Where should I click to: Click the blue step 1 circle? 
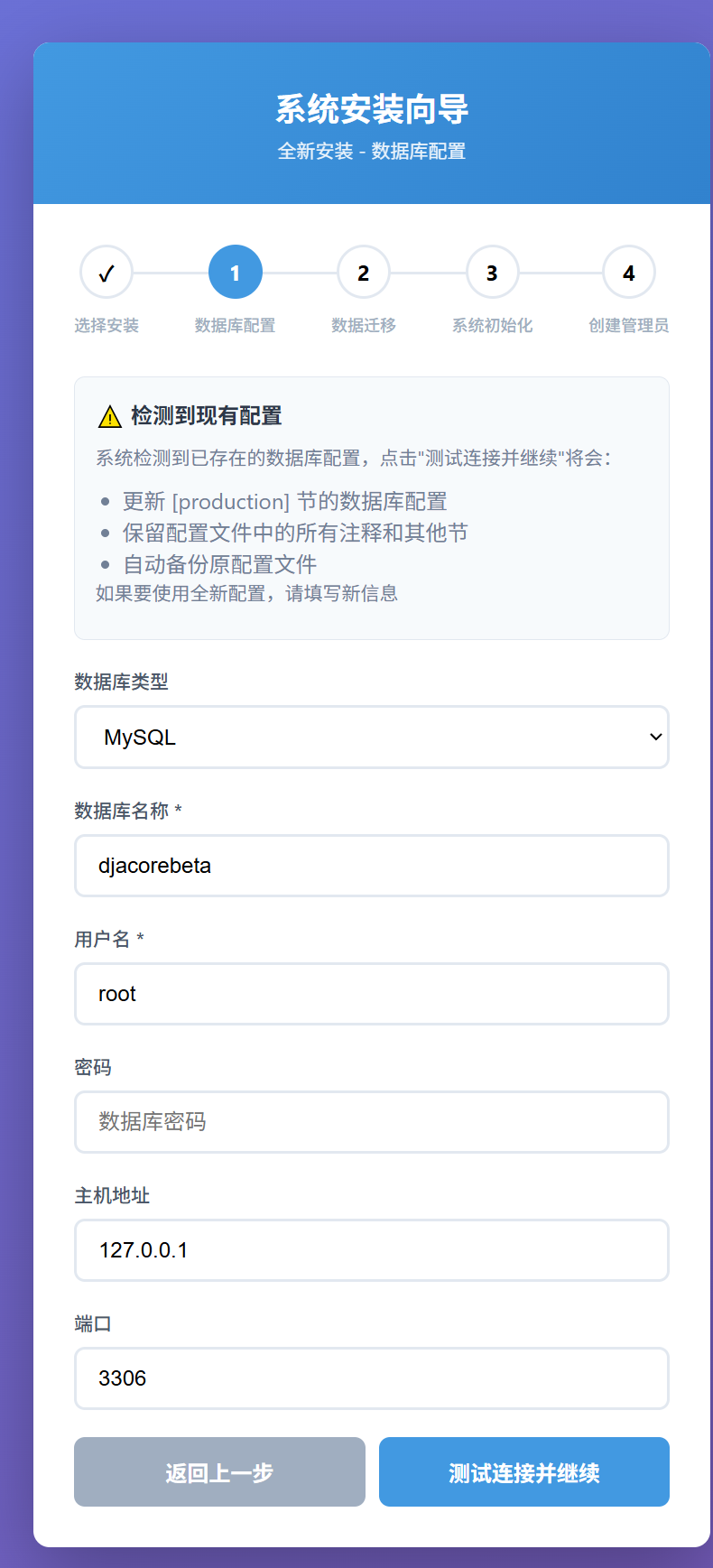(235, 273)
